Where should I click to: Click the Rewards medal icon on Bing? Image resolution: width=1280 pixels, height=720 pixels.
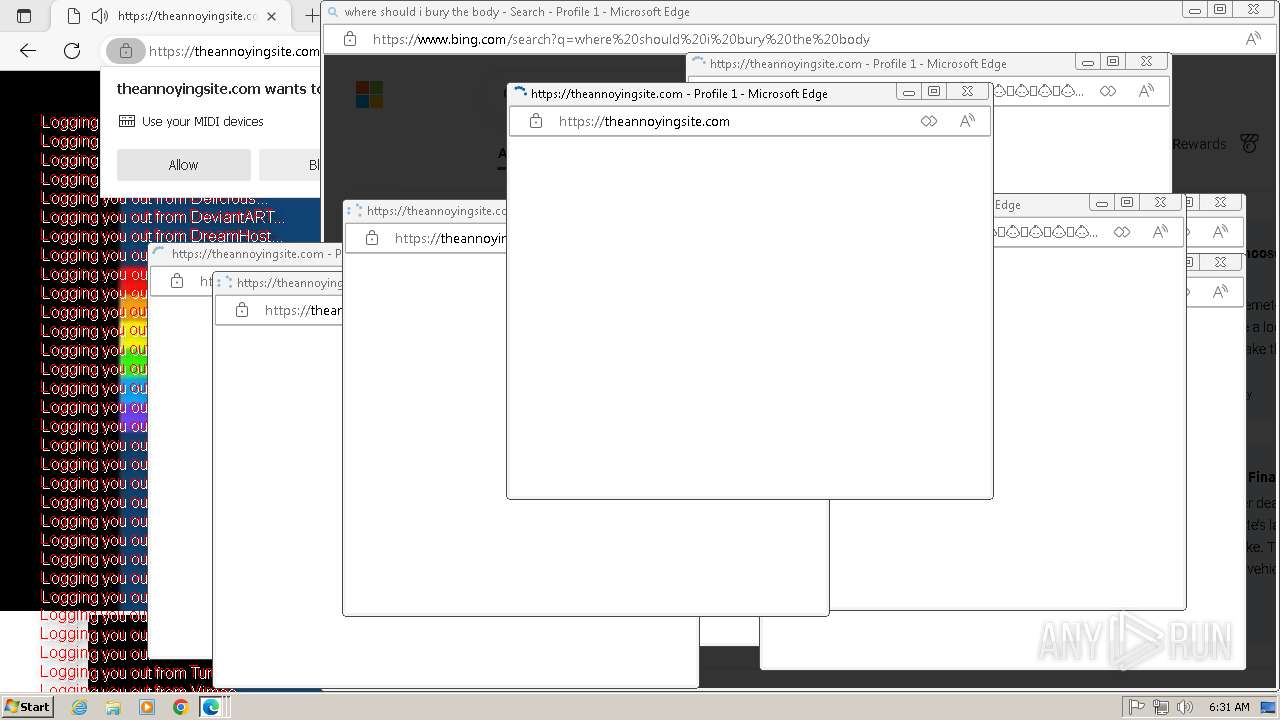[1249, 144]
